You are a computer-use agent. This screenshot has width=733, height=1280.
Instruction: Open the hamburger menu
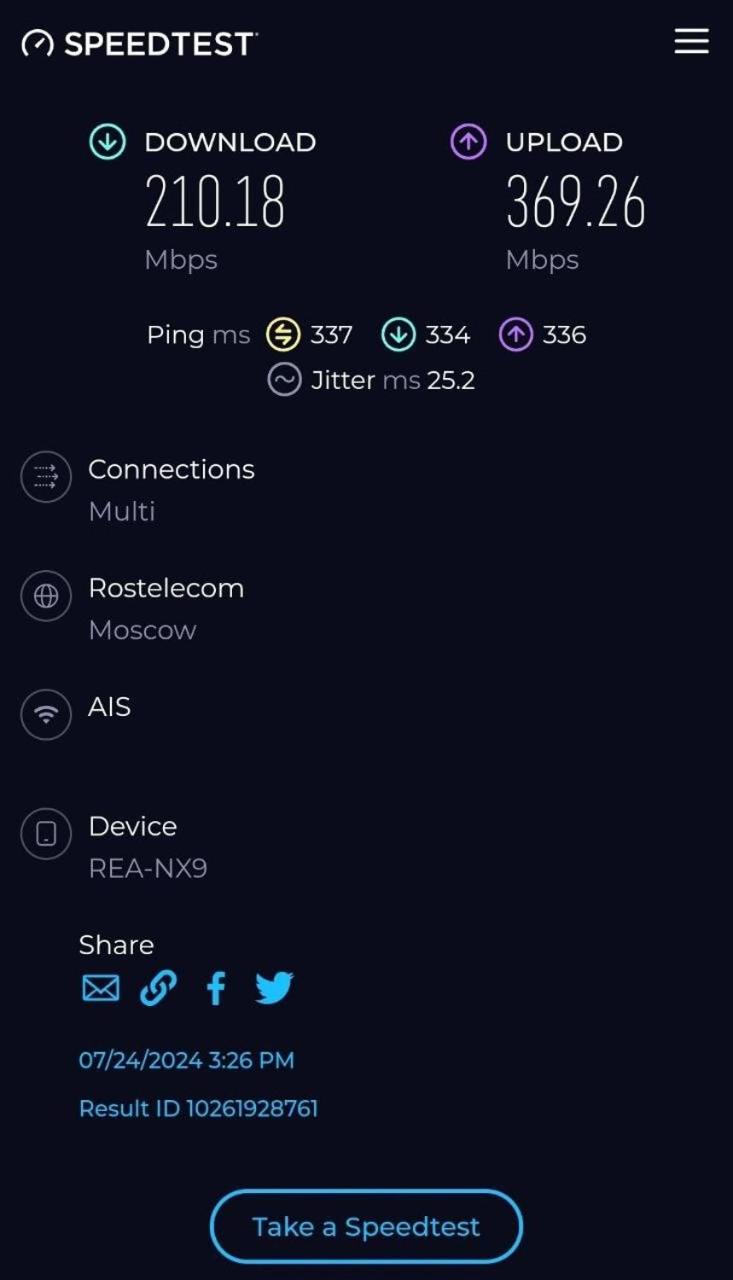[691, 42]
